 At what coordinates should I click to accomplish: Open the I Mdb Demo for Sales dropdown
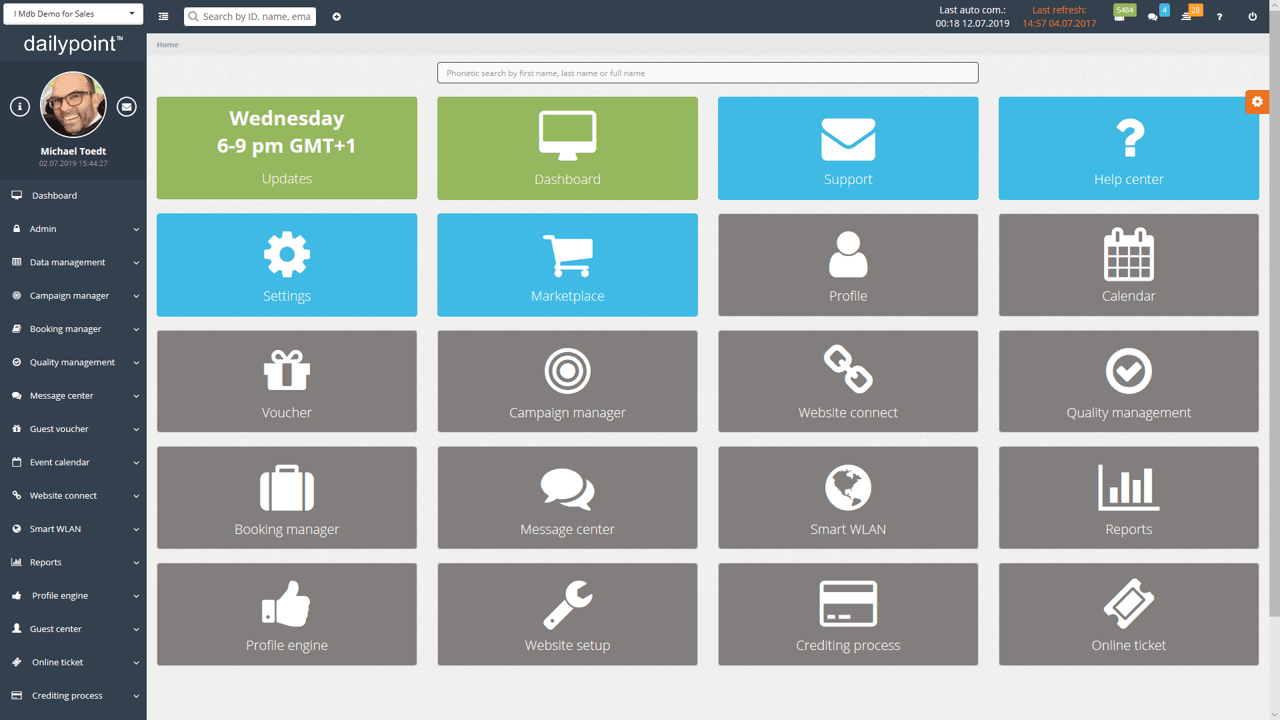click(x=71, y=14)
